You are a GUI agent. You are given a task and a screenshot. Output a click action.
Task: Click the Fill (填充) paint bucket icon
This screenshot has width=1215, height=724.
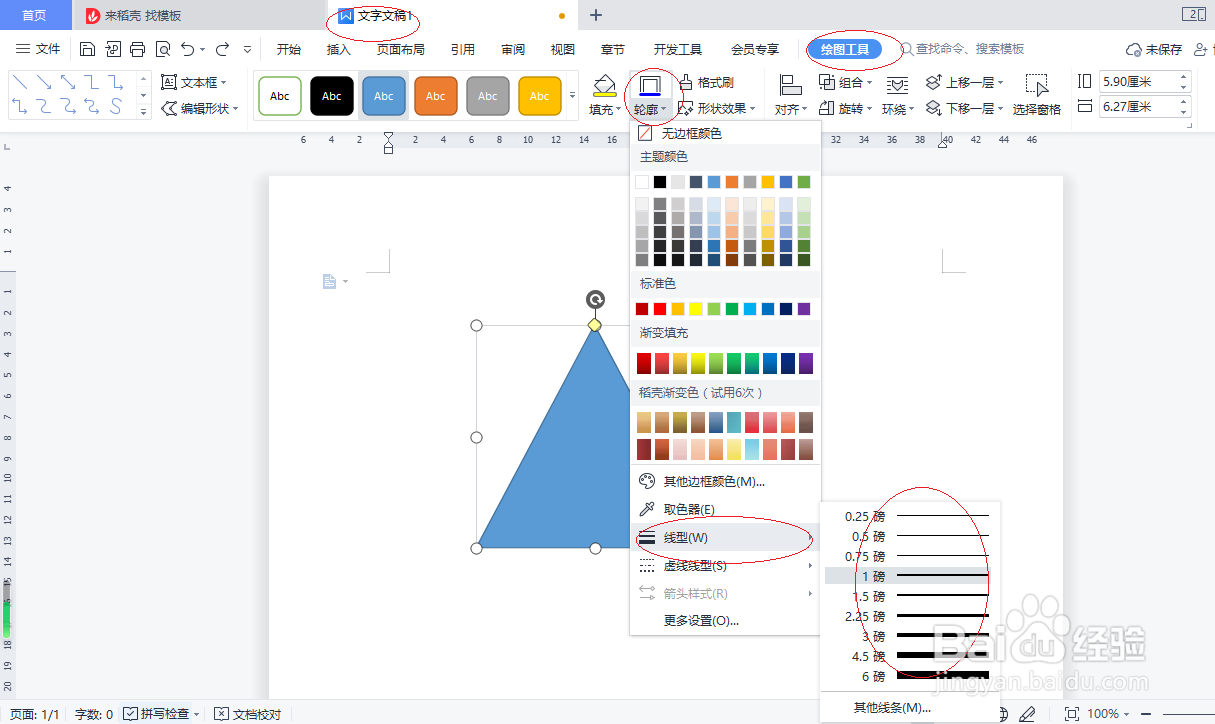(603, 85)
